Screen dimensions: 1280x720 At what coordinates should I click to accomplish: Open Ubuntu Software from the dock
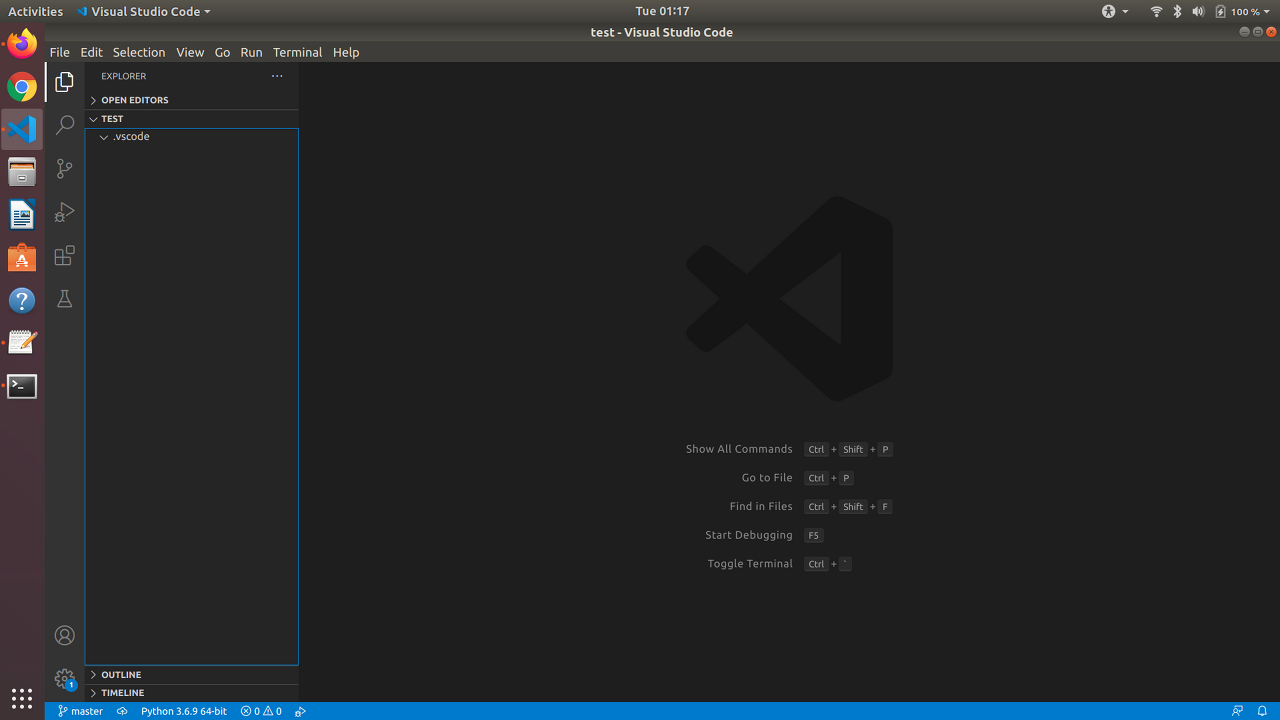[x=22, y=258]
